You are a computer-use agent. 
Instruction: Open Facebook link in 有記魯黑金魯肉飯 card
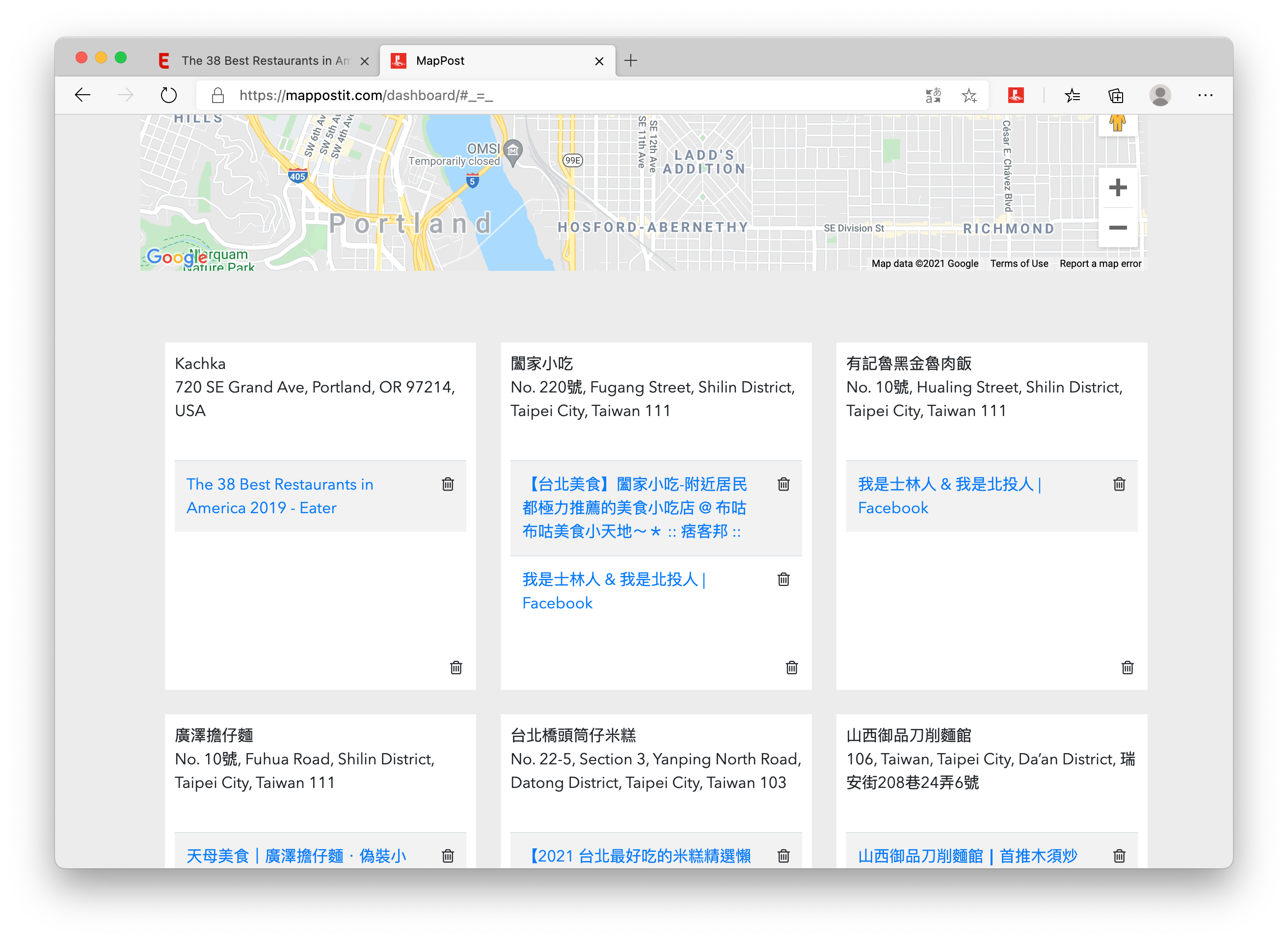click(950, 496)
